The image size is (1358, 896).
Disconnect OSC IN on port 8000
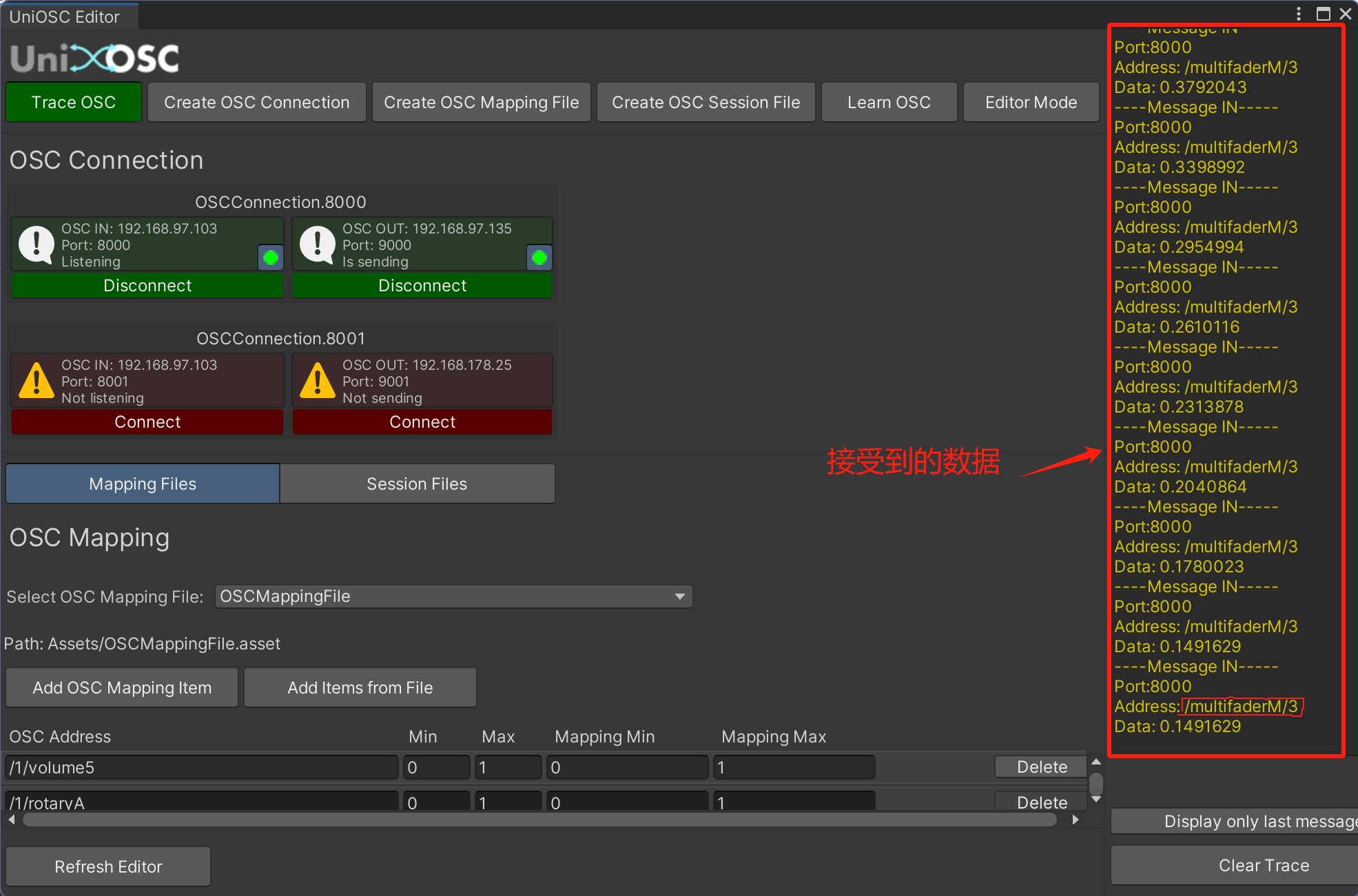(x=147, y=286)
